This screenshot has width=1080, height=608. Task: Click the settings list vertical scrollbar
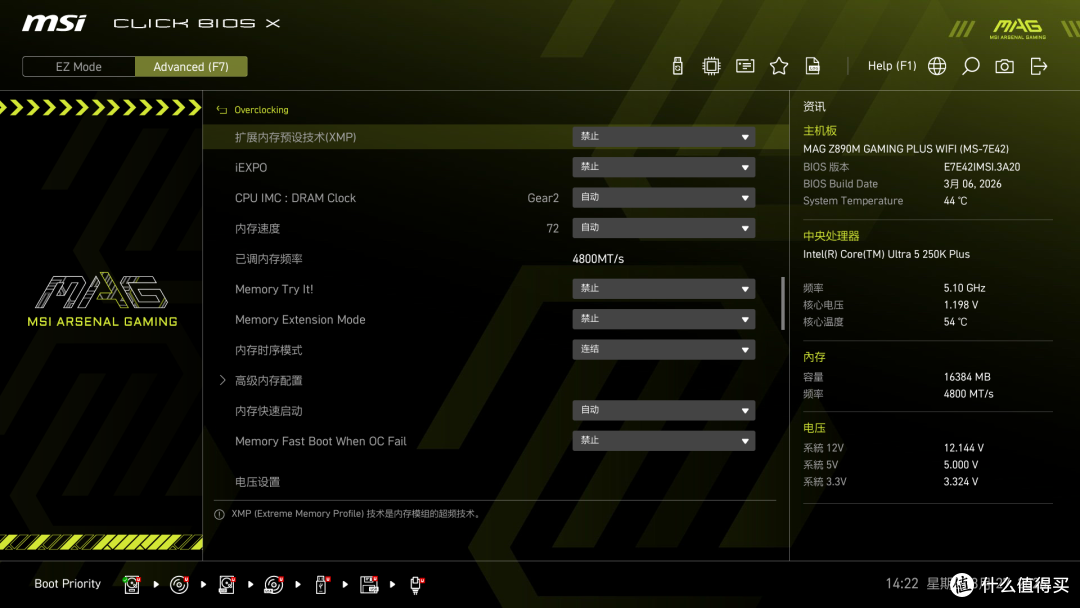782,304
